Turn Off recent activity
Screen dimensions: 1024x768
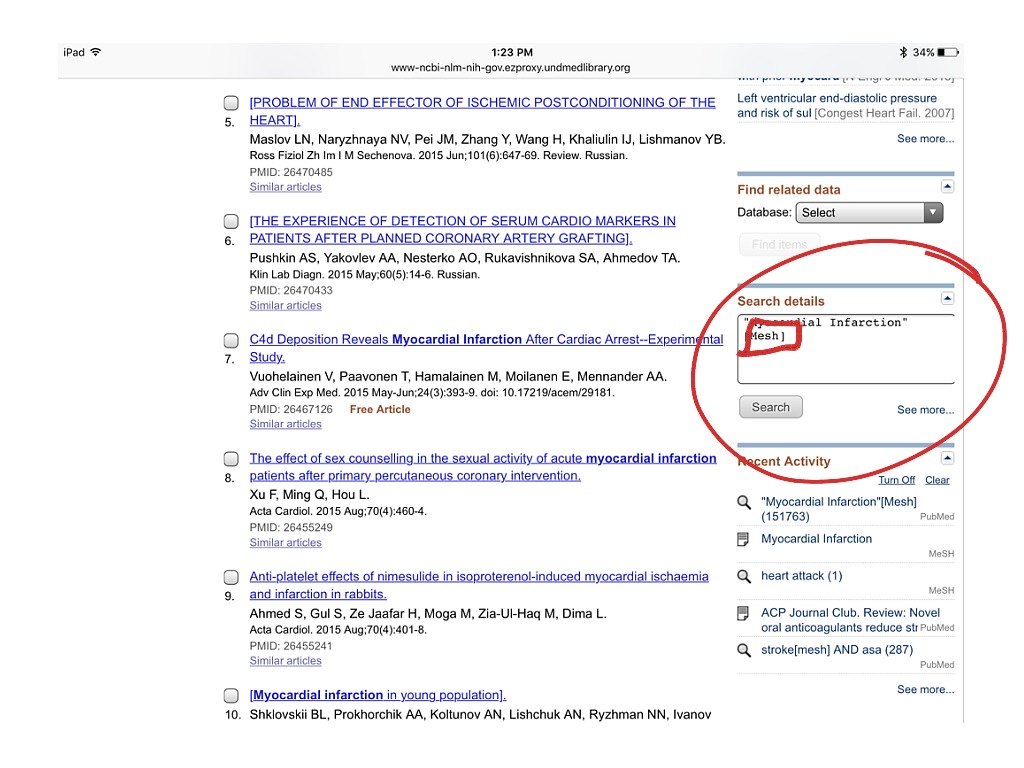coord(896,480)
